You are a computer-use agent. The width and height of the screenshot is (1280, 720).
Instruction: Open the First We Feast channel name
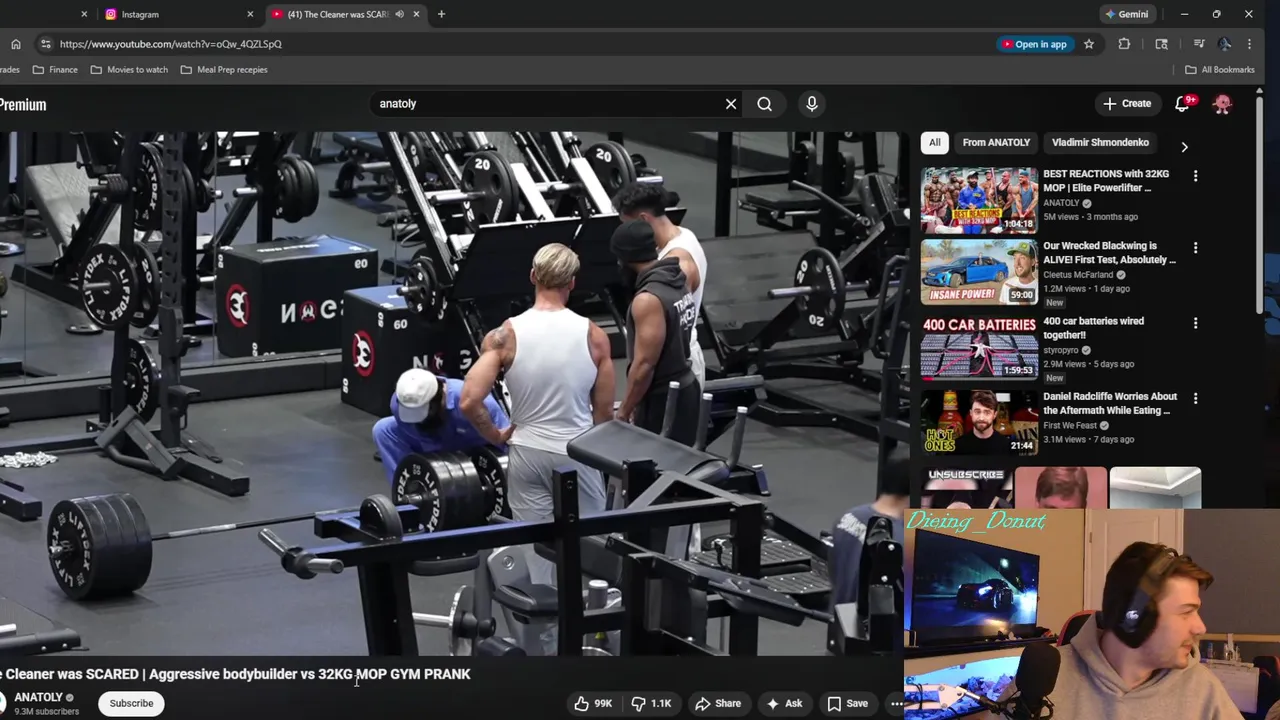click(x=1070, y=426)
